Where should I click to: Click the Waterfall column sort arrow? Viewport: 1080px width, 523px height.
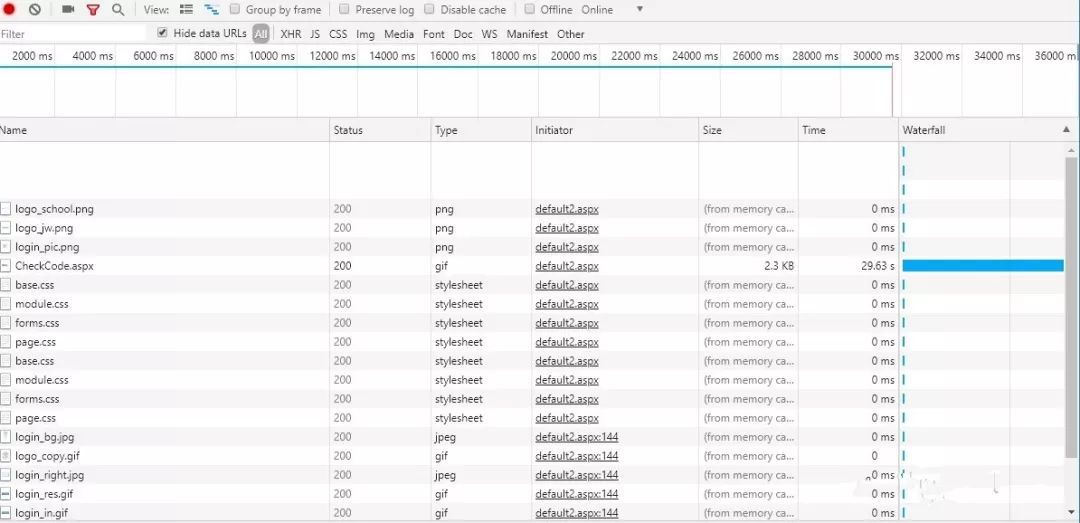(1065, 130)
